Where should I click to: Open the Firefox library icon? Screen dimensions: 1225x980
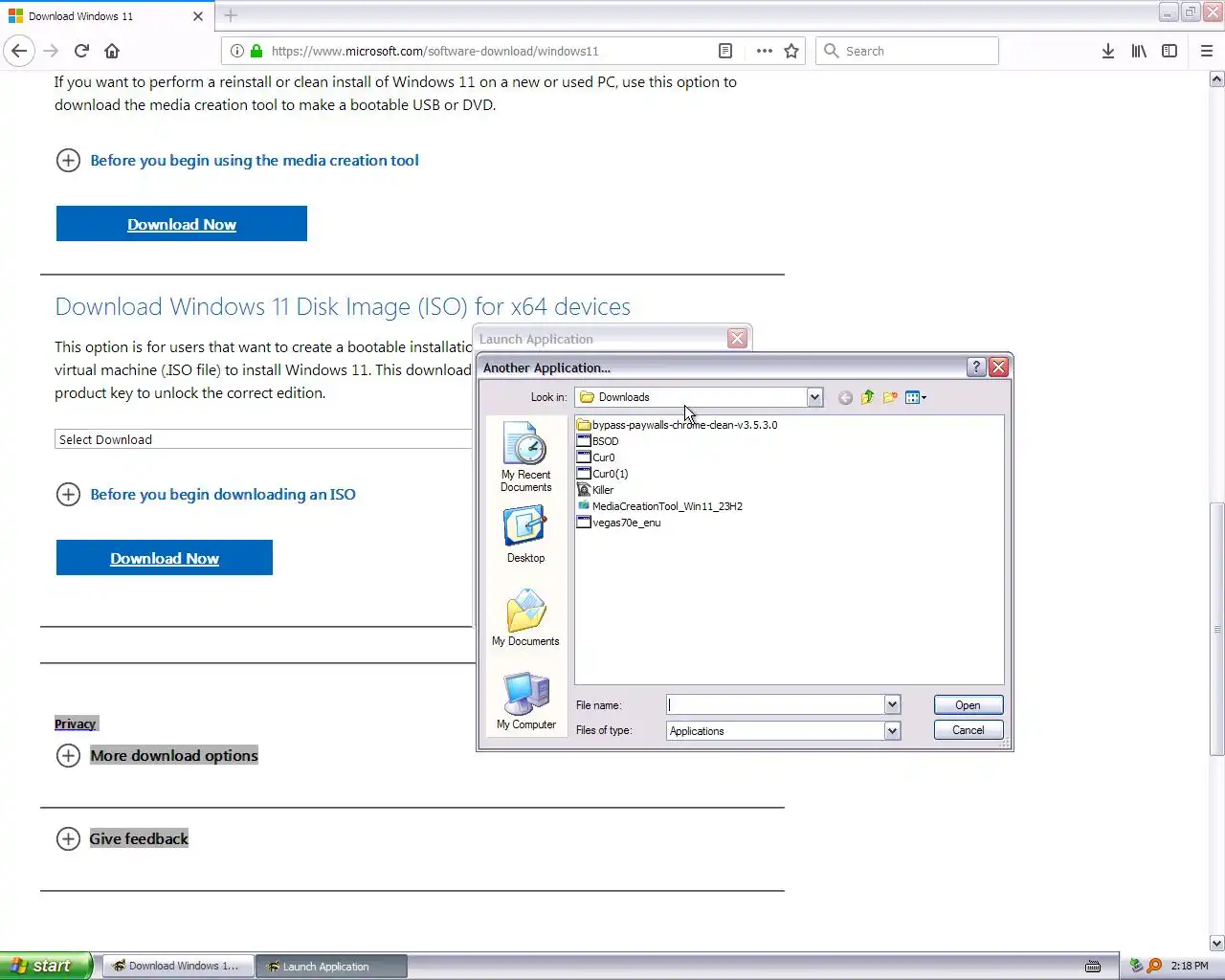pos(1139,51)
